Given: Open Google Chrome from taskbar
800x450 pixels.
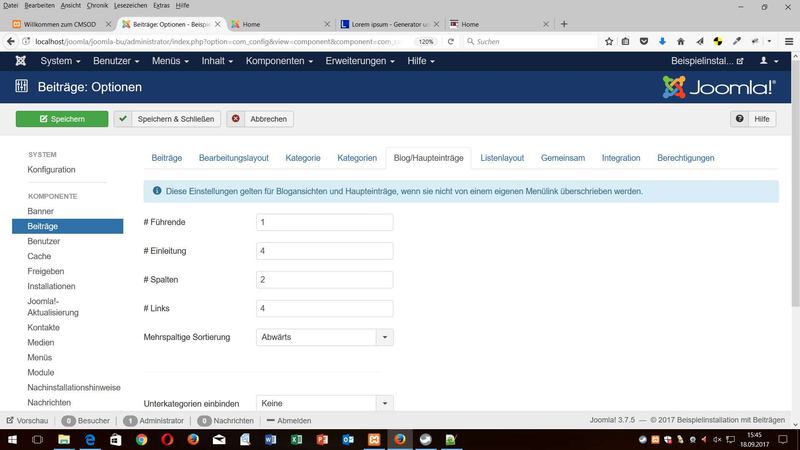Looking at the screenshot, I should pyautogui.click(x=141, y=439).
